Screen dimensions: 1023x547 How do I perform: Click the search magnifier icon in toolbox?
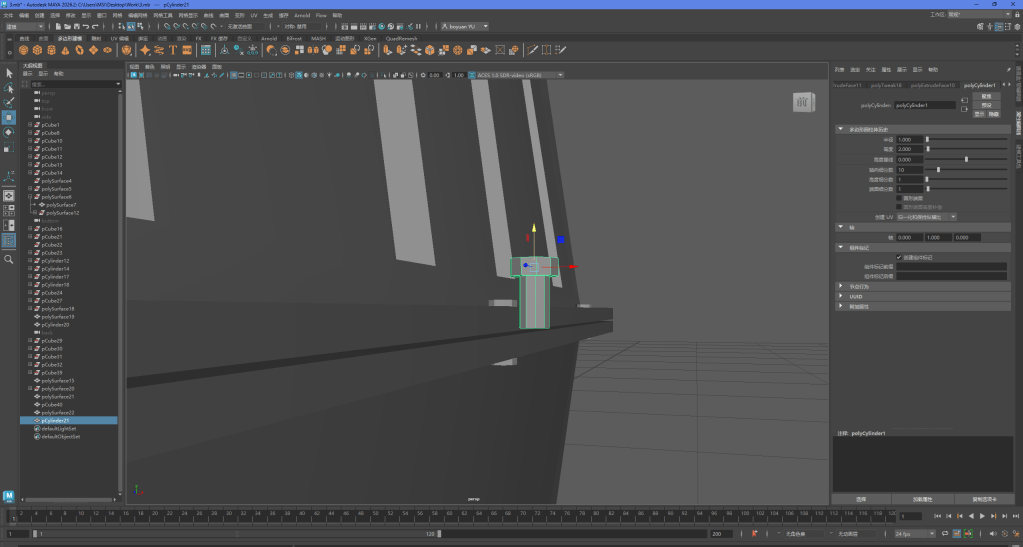tap(8, 259)
